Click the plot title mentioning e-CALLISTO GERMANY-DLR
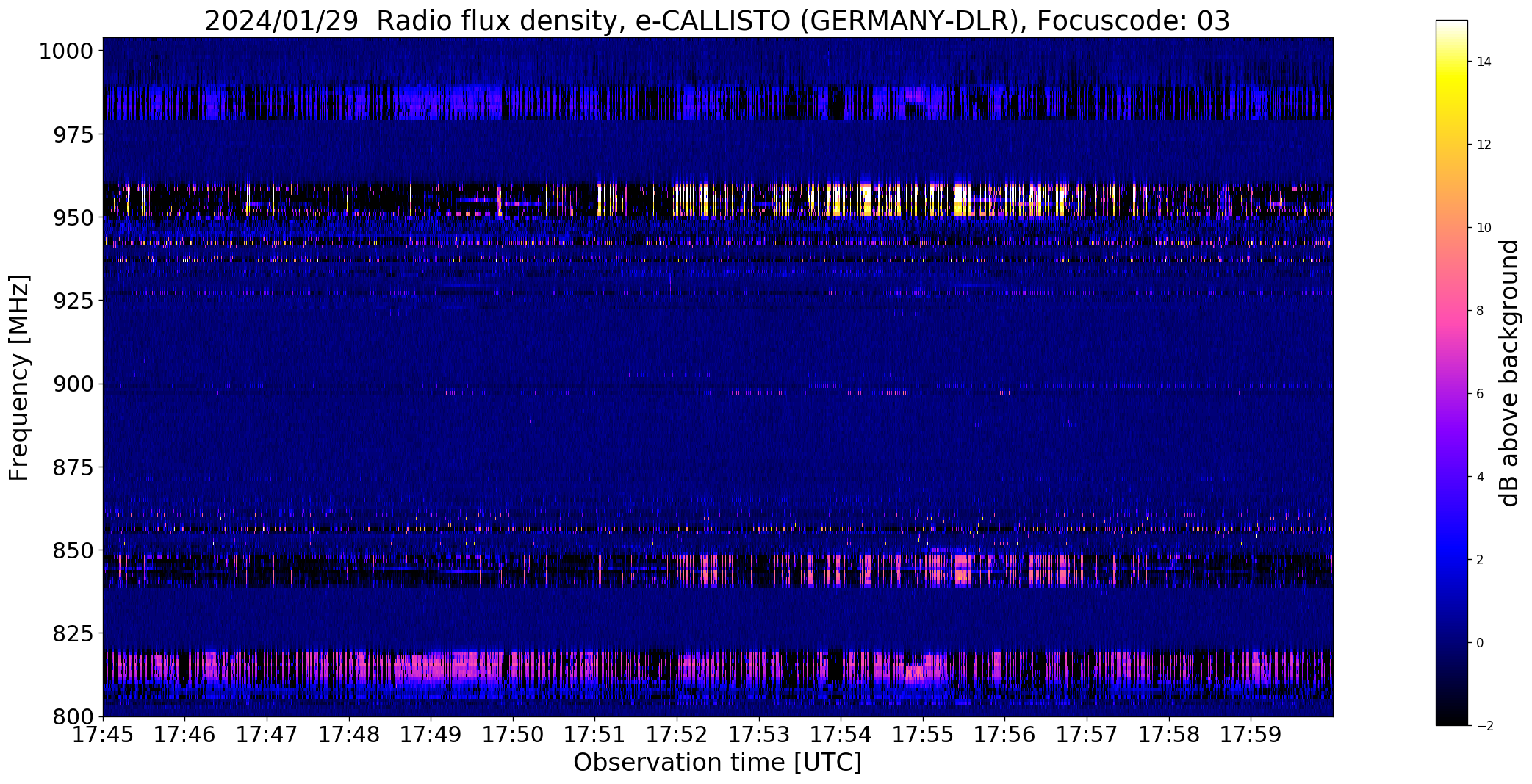 pos(716,21)
